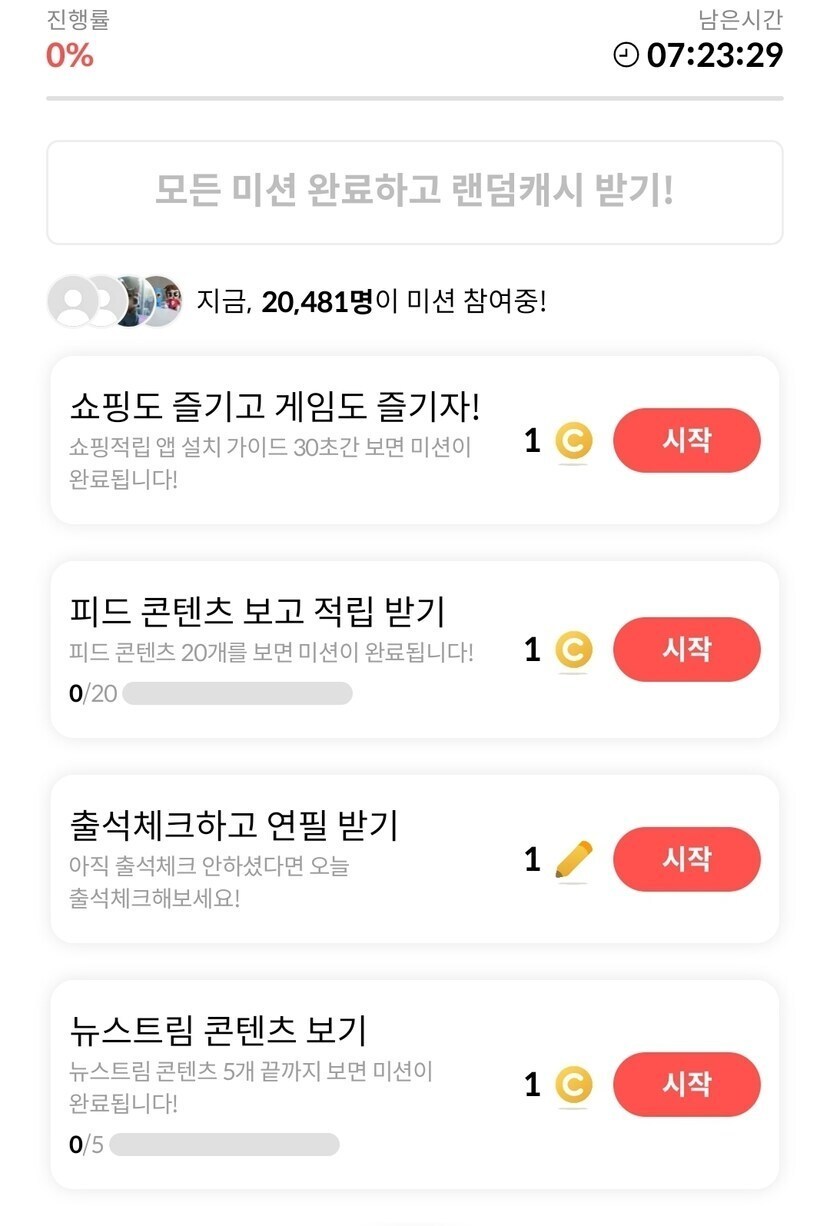Image resolution: width=830 pixels, height=1226 pixels.
Task: Click the 20,481명 participants count text
Action: pos(317,301)
